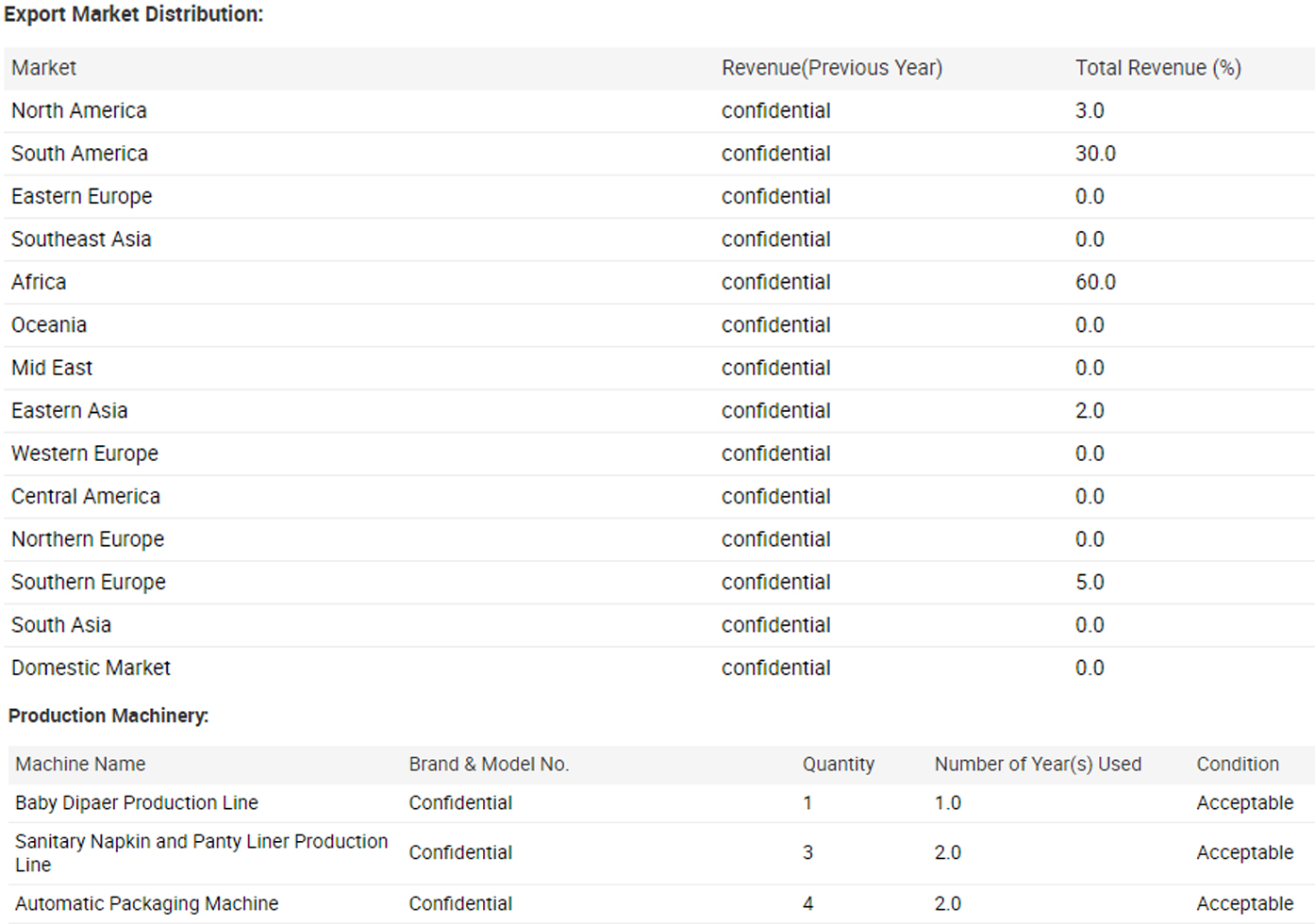Select the Southeast Asia row label

click(81, 239)
